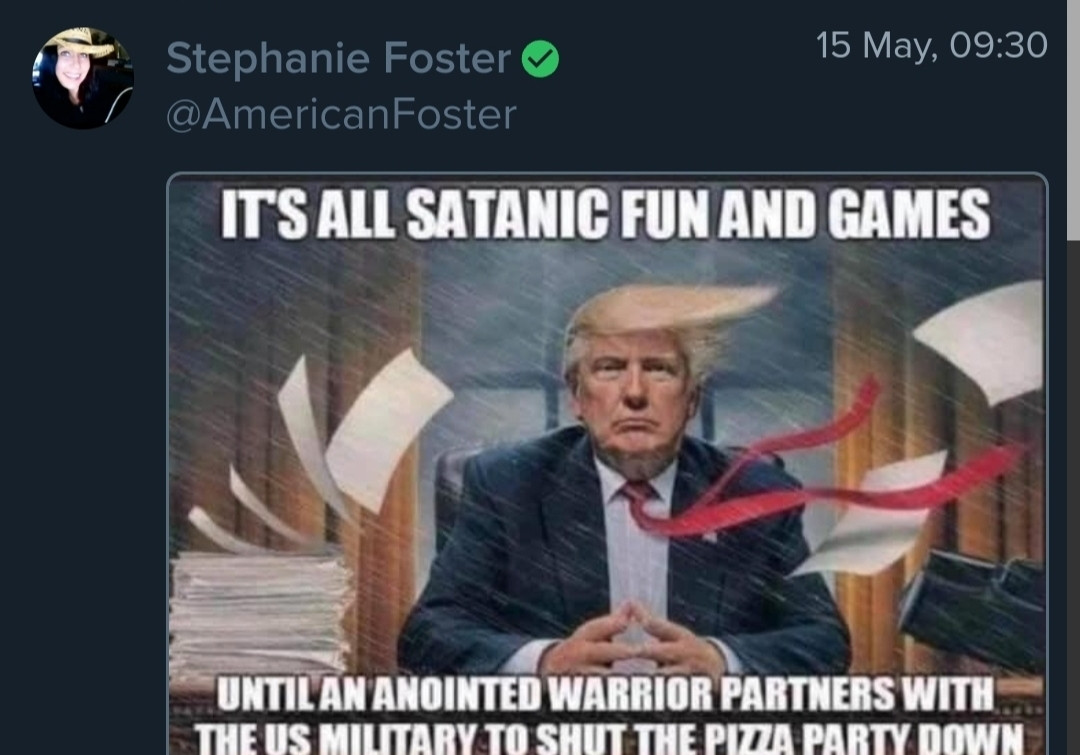Click the dark scrollbar track below the thumb
1080x755 pixels.
coord(1073,497)
